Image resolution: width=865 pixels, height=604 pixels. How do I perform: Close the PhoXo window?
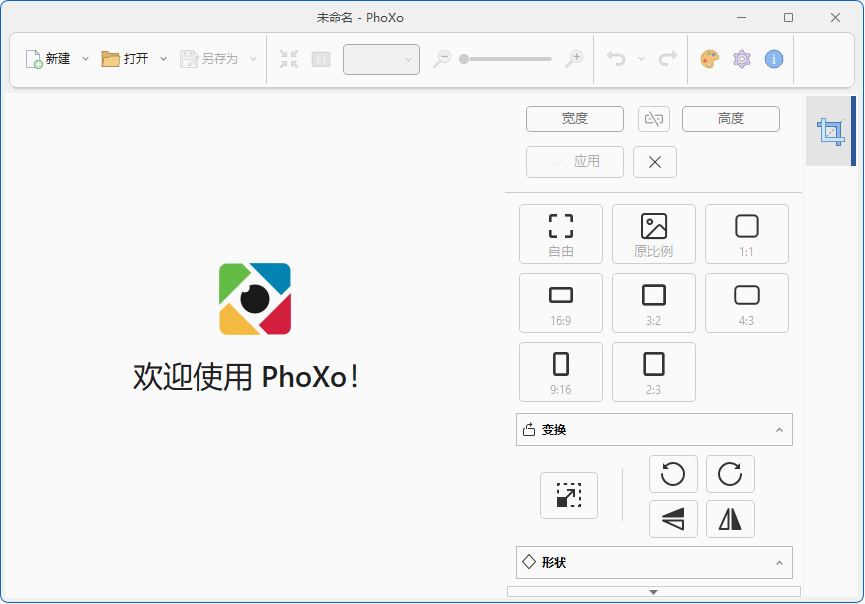click(x=835, y=18)
